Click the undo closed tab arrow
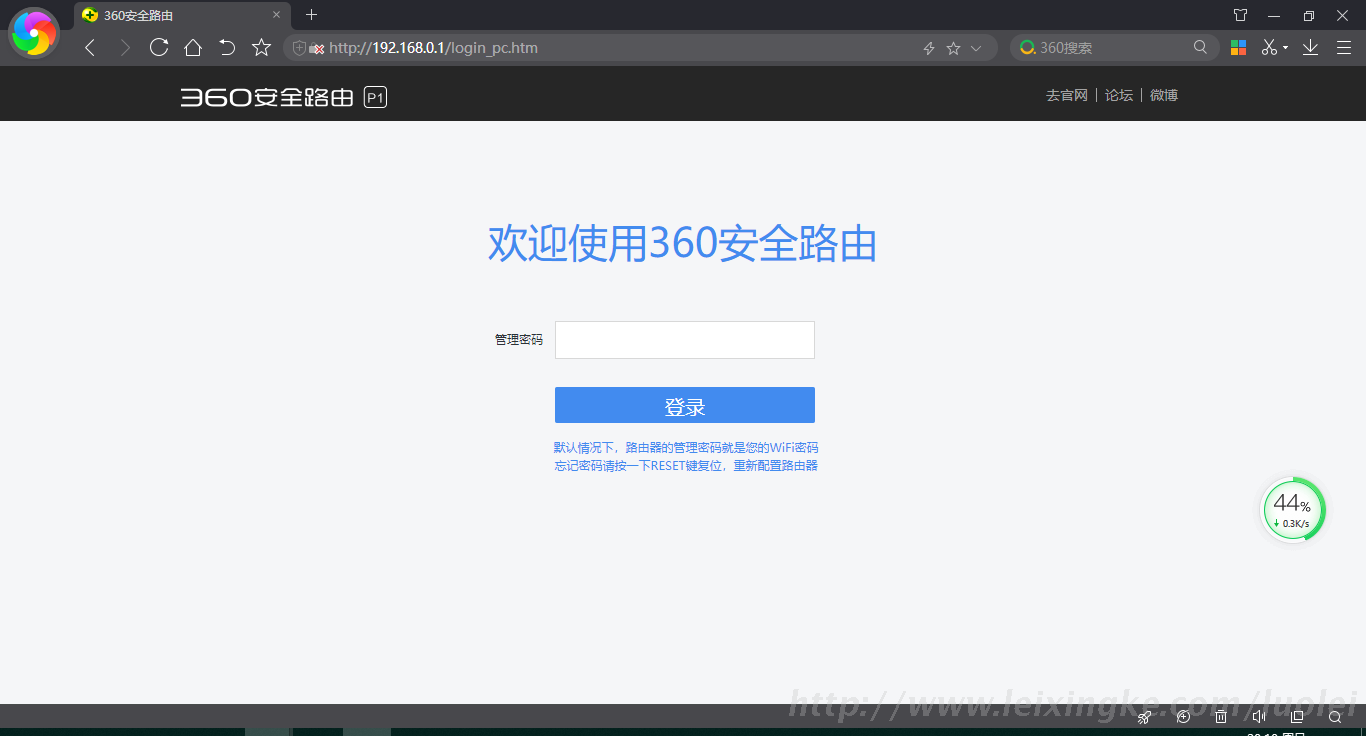The height and width of the screenshot is (736, 1366). (227, 47)
